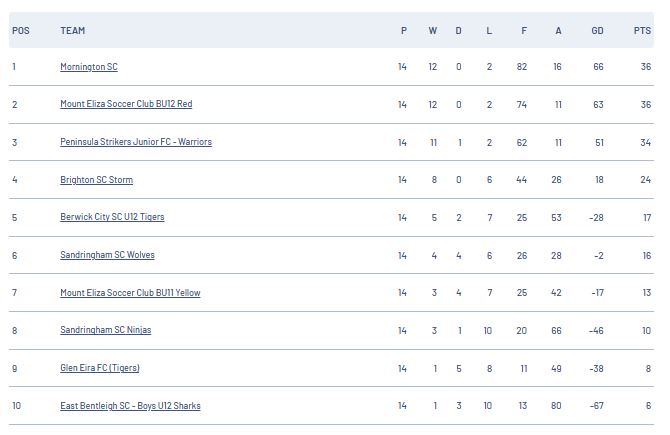Click the TEAM column header
Image resolution: width=670 pixels, height=435 pixels.
[x=73, y=31]
